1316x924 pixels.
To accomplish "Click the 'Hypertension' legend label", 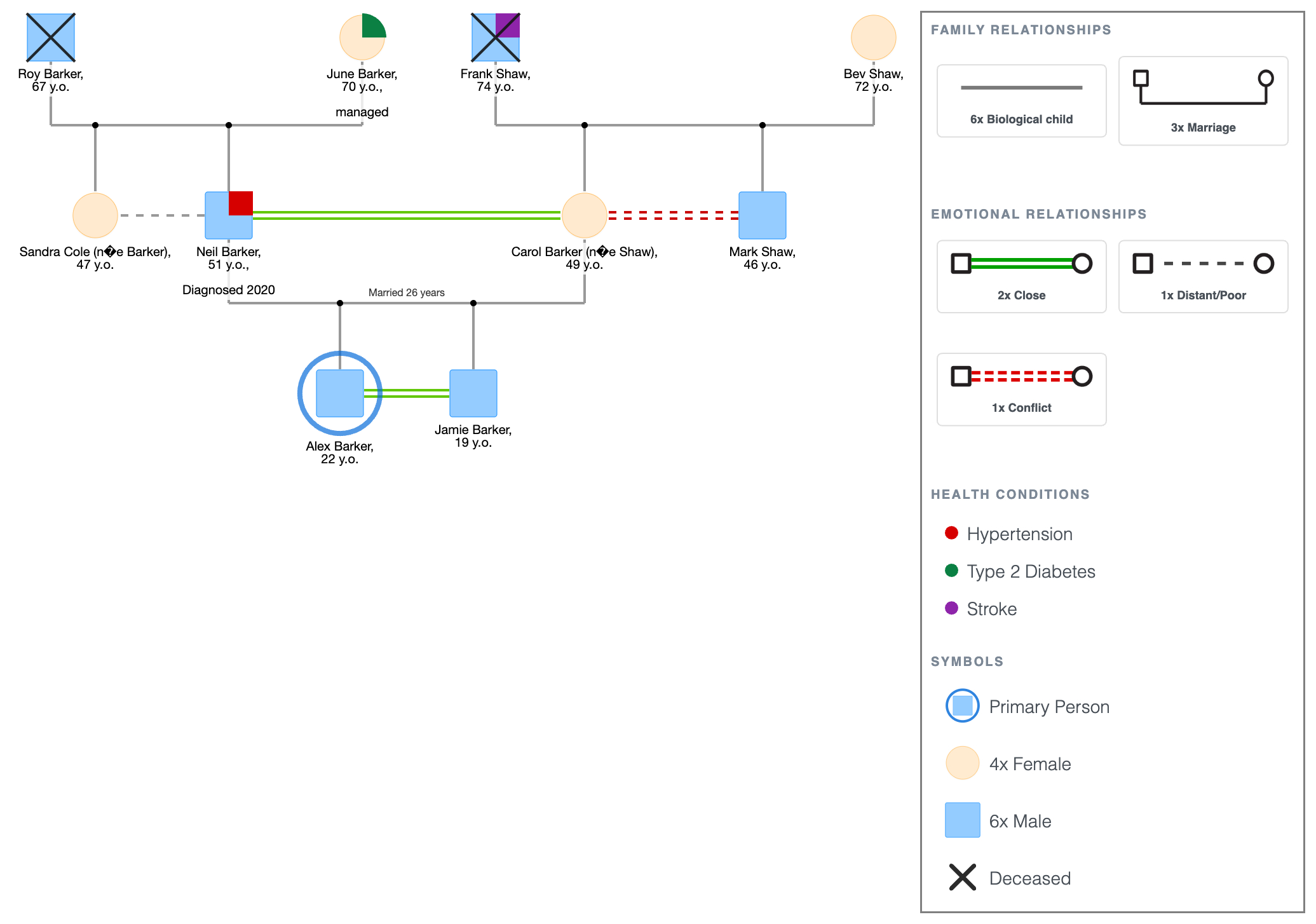I will click(1019, 534).
